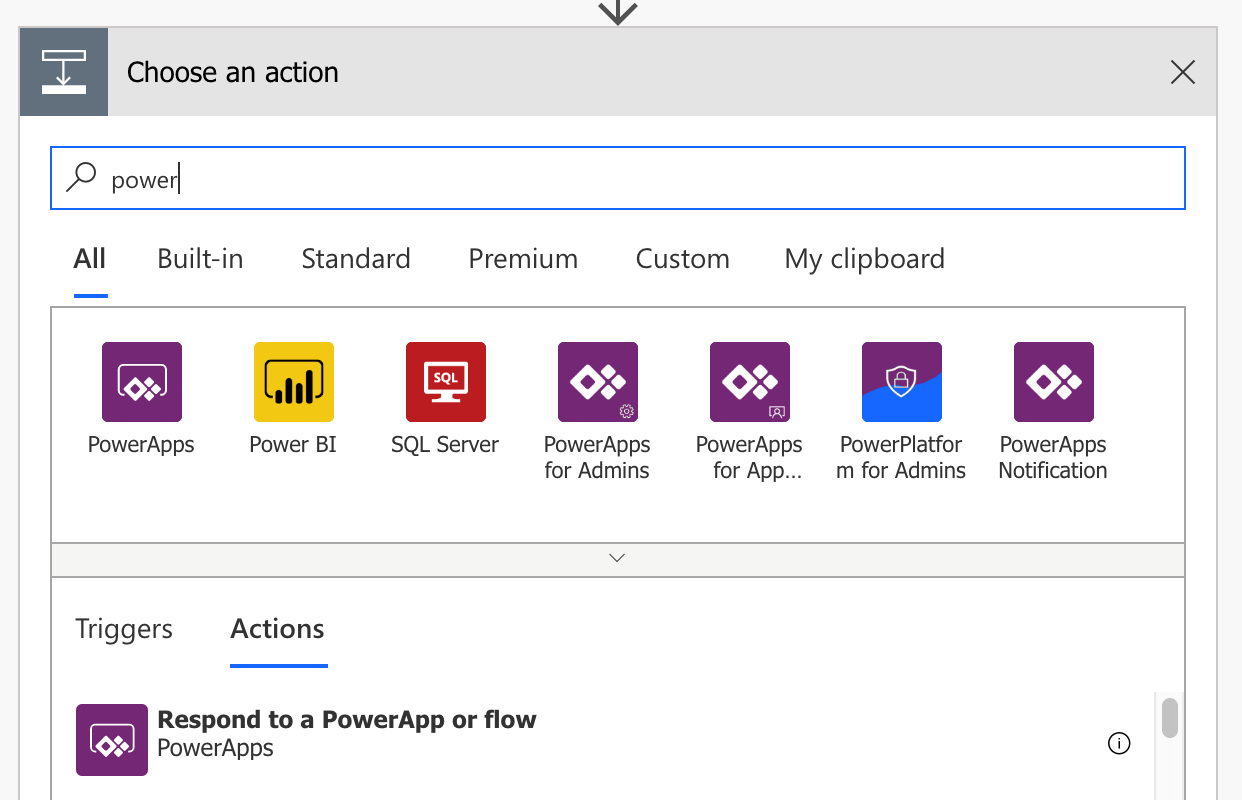Open PowerApps for Admins connector
This screenshot has width=1242, height=800.
[598, 382]
